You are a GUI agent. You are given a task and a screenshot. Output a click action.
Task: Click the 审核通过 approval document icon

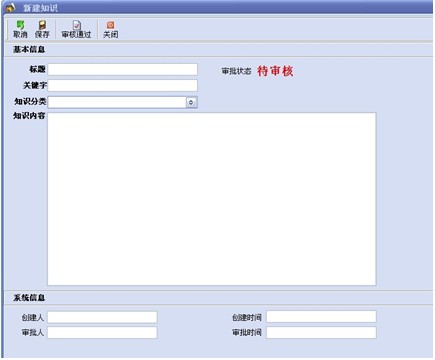(77, 25)
